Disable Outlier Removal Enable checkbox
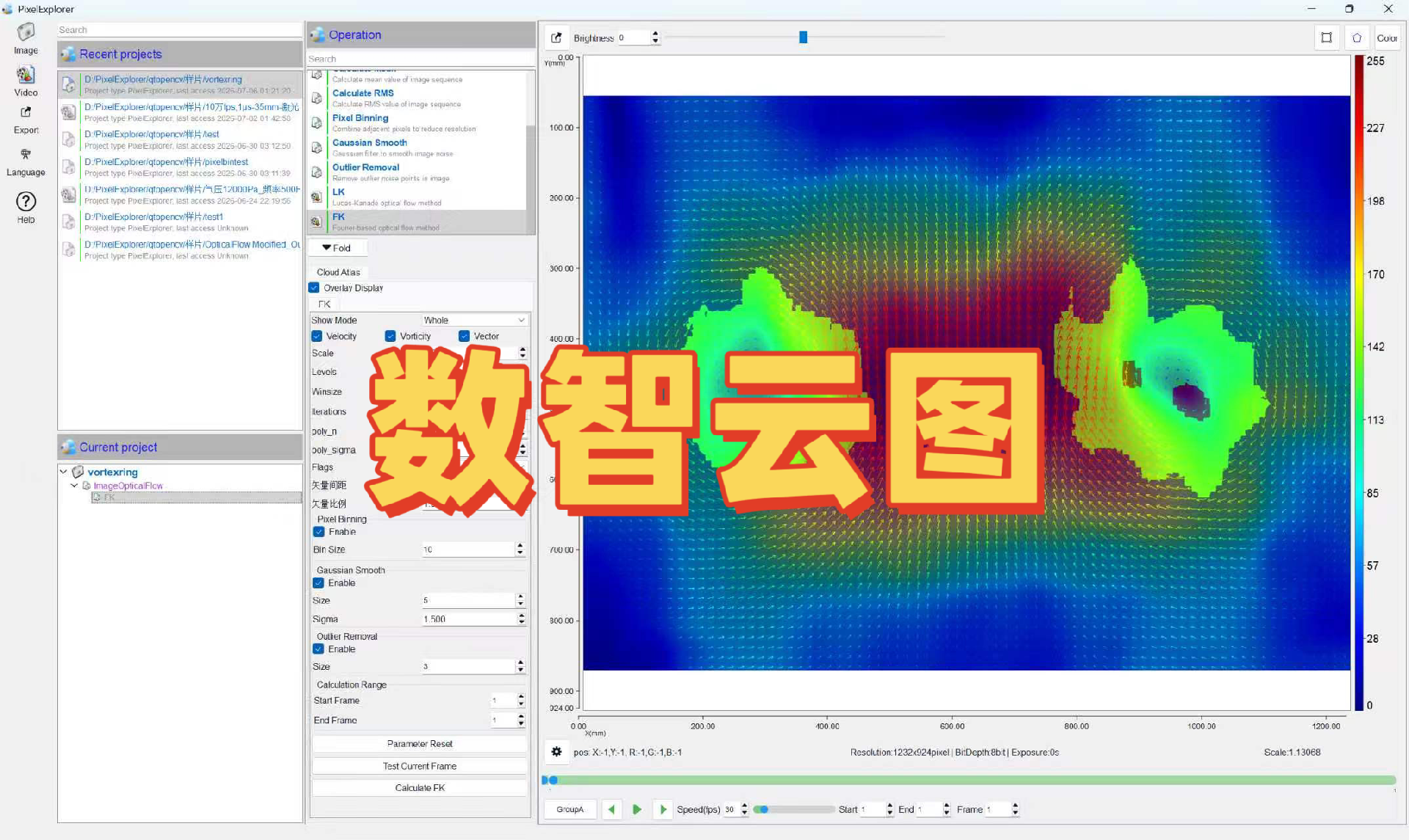1409x840 pixels. click(318, 649)
